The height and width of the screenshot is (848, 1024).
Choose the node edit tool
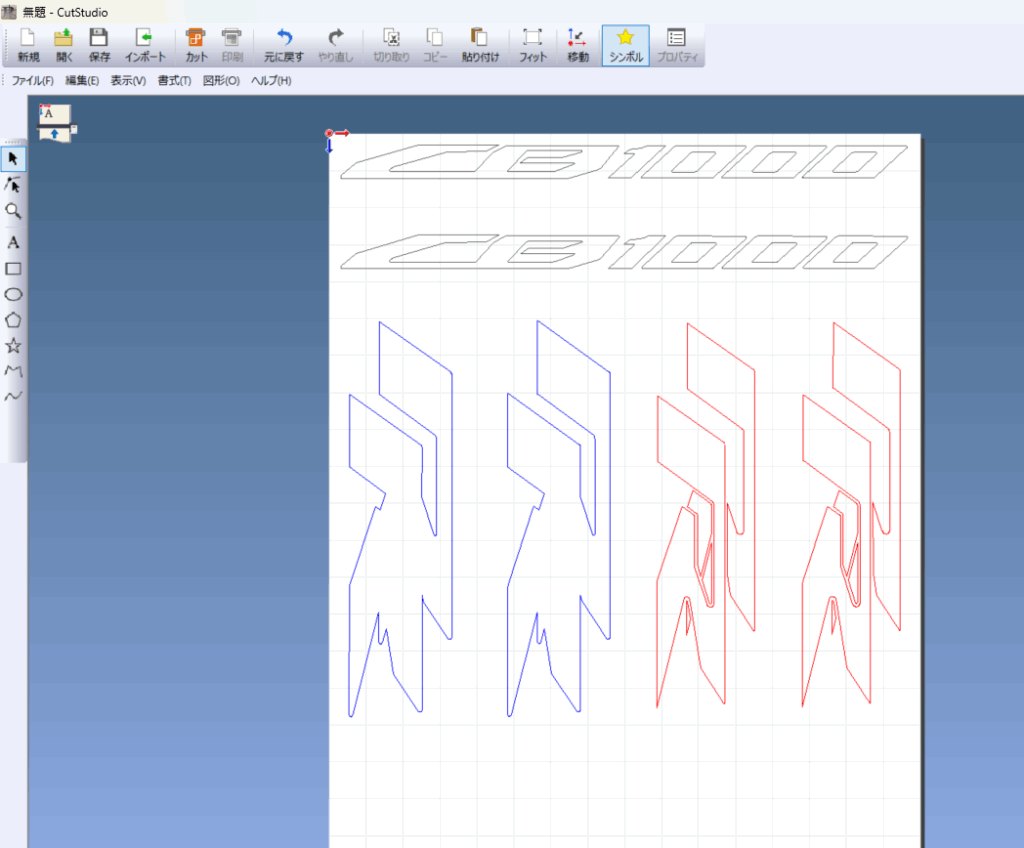(x=13, y=185)
